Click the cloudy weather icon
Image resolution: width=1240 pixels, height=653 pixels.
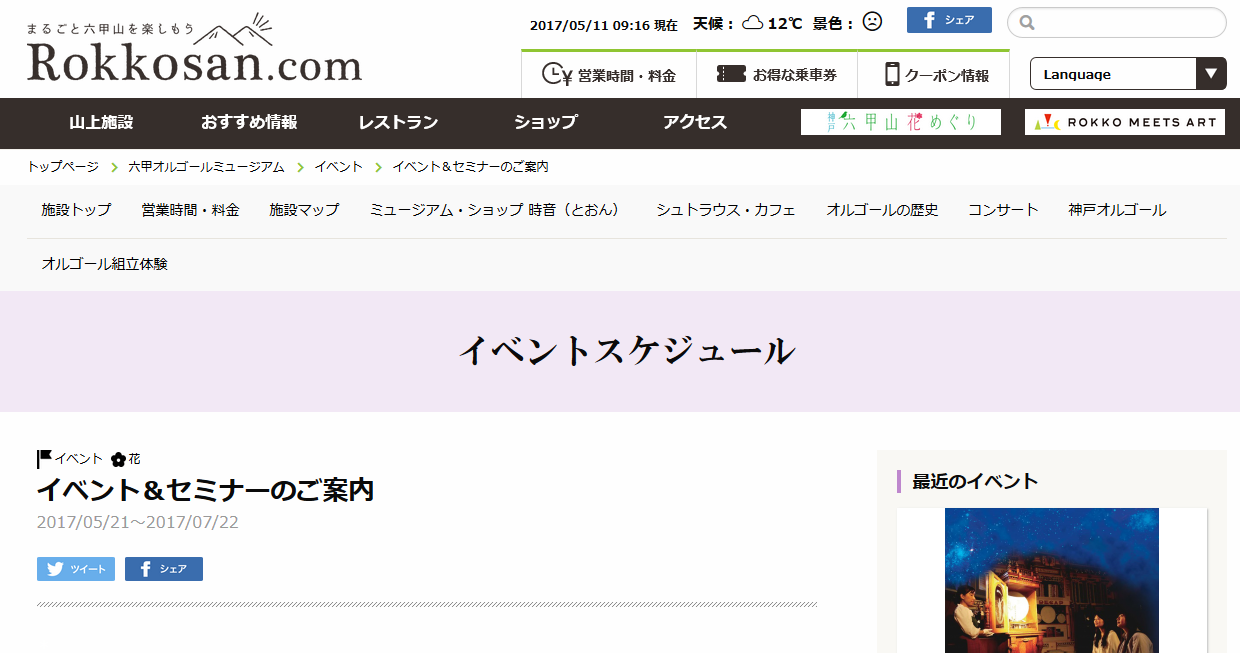tap(753, 23)
